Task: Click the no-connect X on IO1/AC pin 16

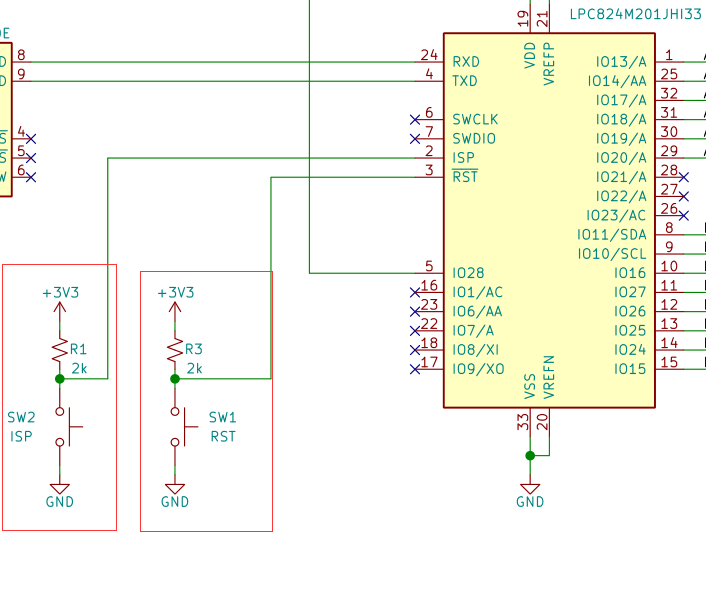Action: click(x=415, y=293)
